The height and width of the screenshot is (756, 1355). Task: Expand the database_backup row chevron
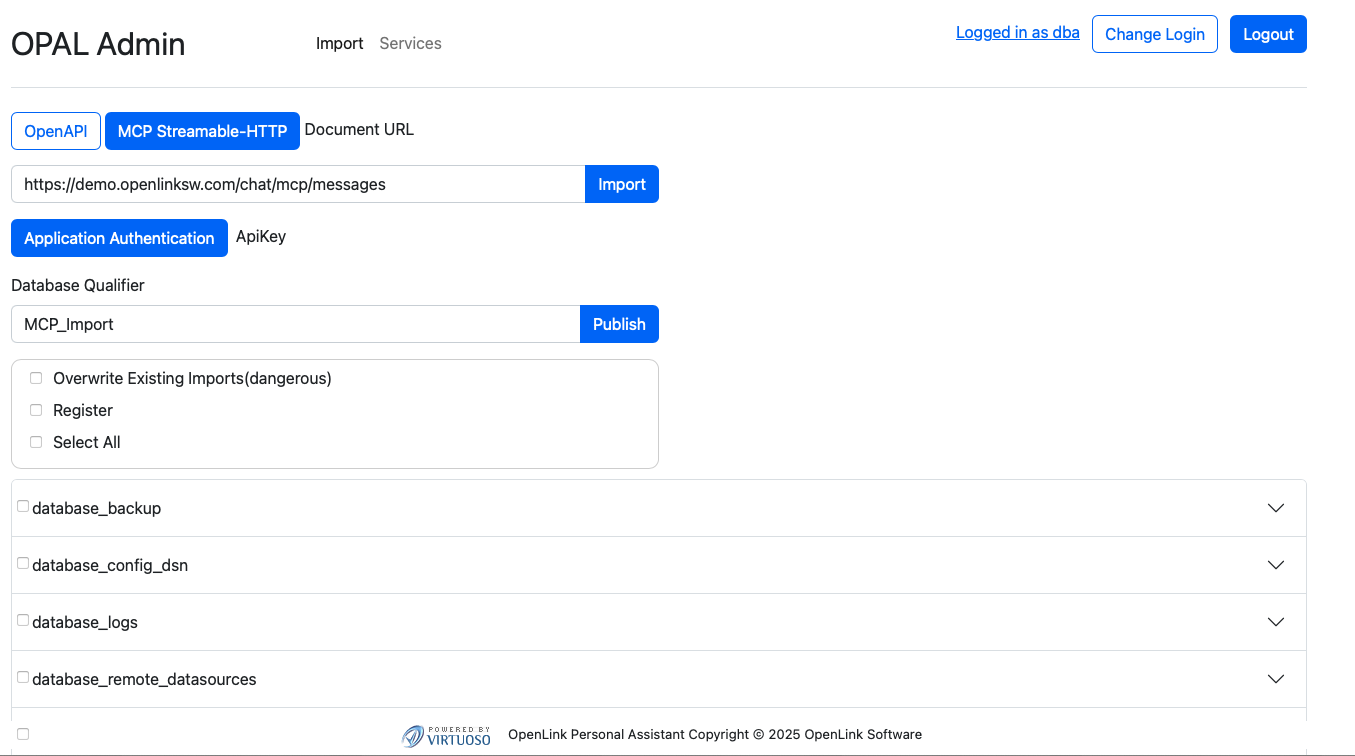coord(1276,508)
